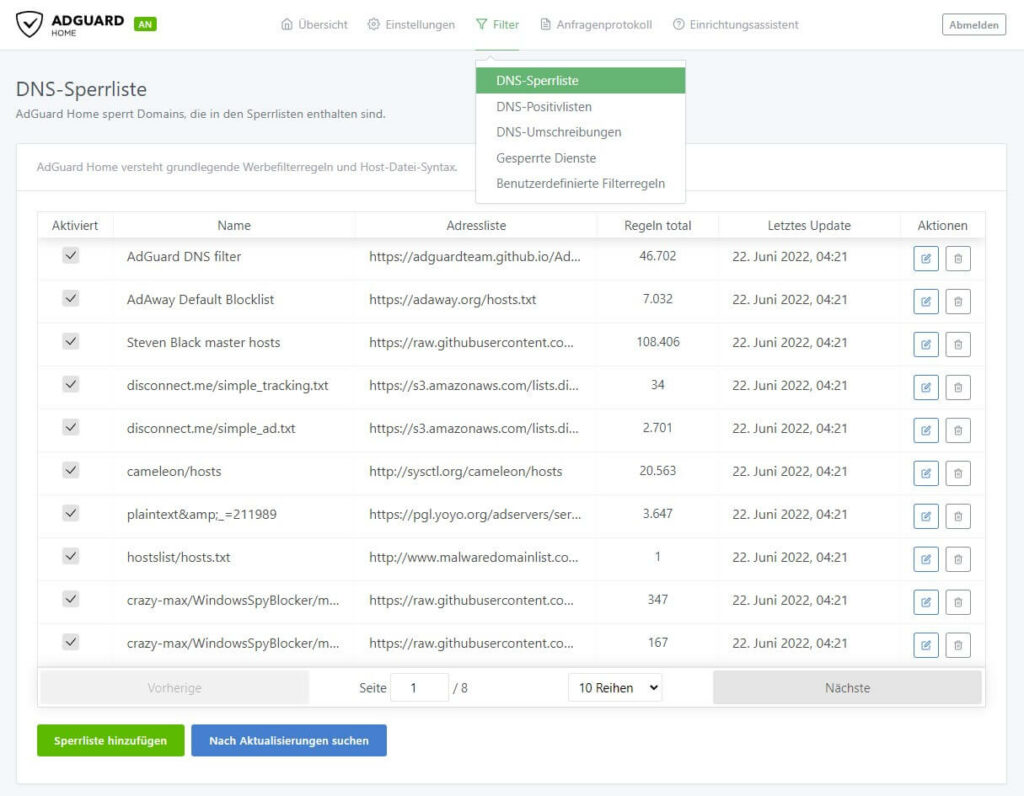1024x796 pixels.
Task: Uncheck the plaintext&amp;_=211989 list
Action: 71,513
